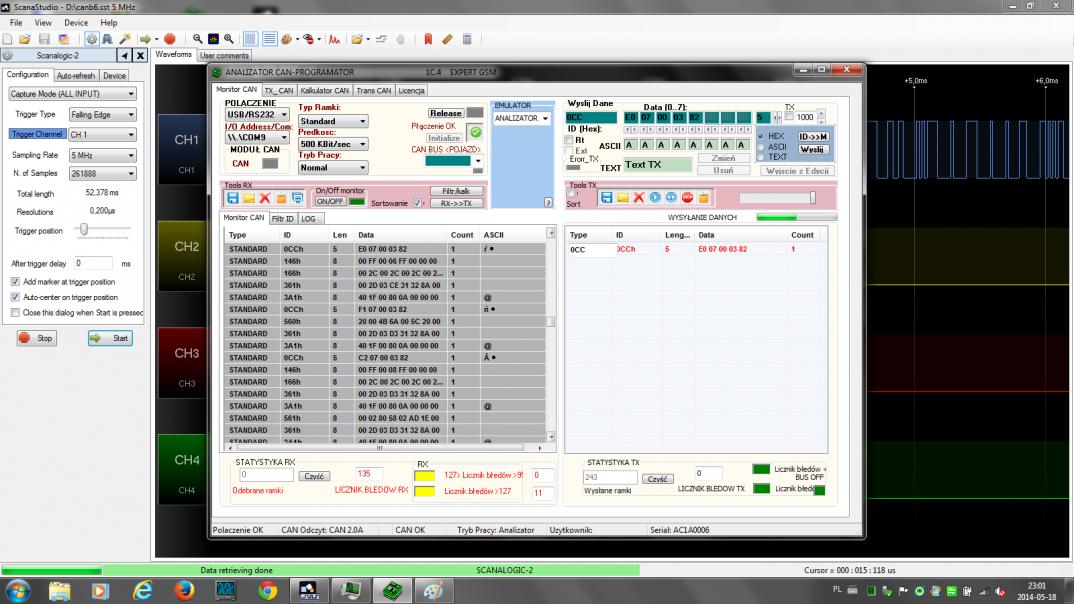Image resolution: width=1074 pixels, height=604 pixels.
Task: Click the save icon in Tools RX
Action: 232,198
